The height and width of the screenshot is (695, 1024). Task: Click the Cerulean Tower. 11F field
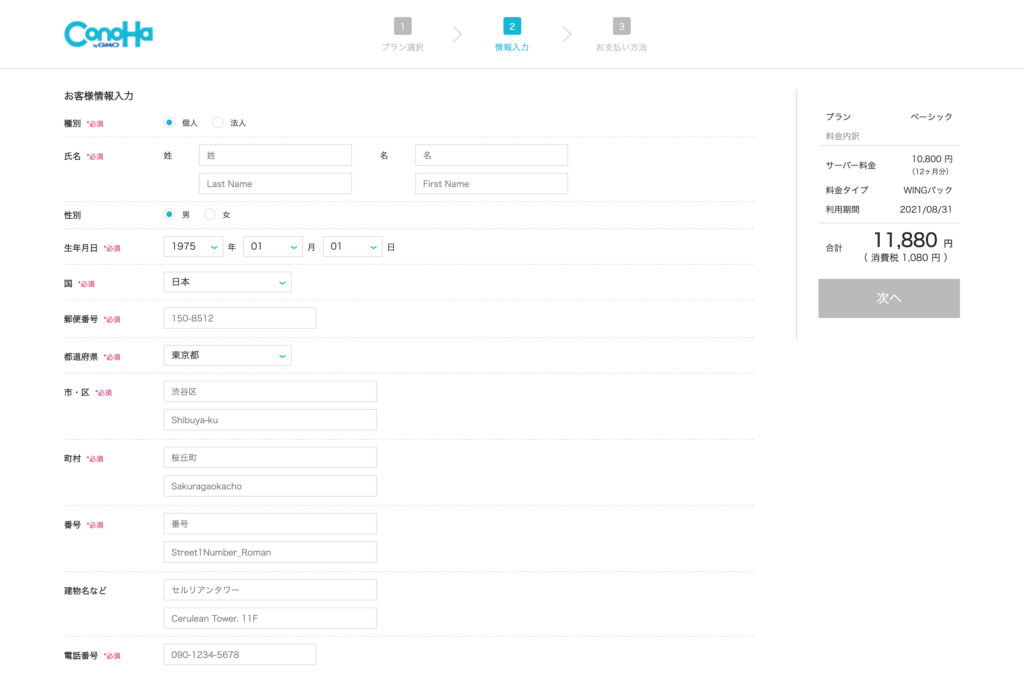pyautogui.click(x=270, y=618)
